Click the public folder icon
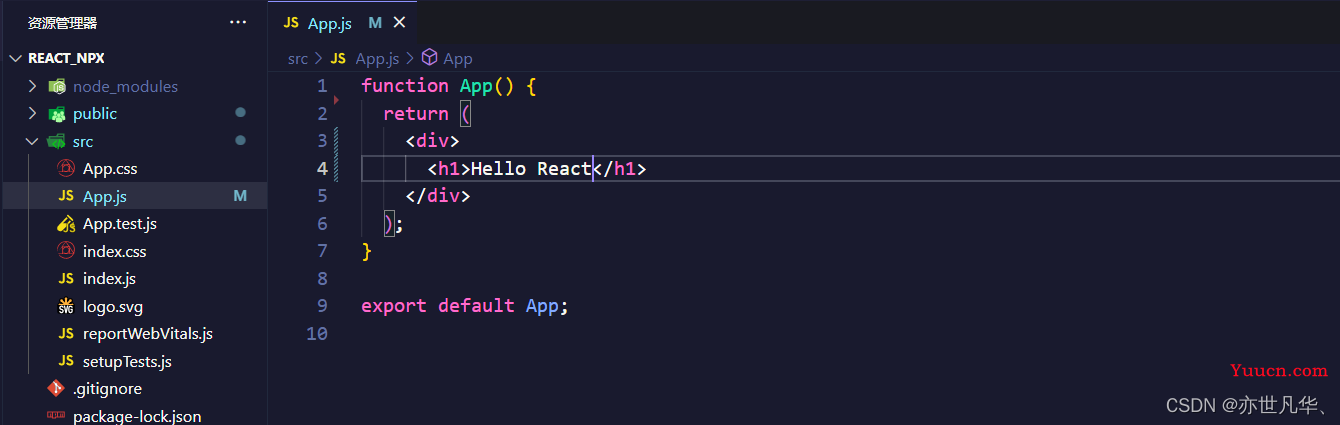The height and width of the screenshot is (425, 1340). coord(57,113)
